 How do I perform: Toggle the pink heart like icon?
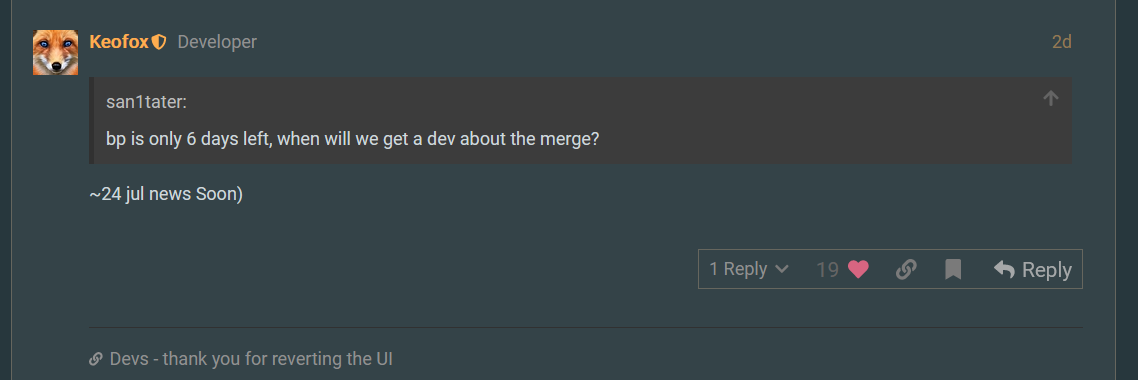point(859,270)
